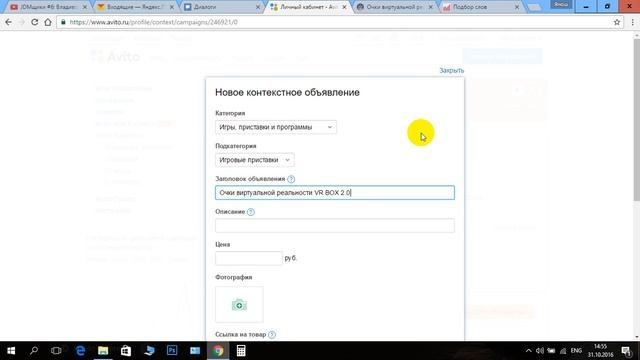This screenshot has height=360, width=640.
Task: Open File Explorer from taskbar
Action: click(x=103, y=351)
